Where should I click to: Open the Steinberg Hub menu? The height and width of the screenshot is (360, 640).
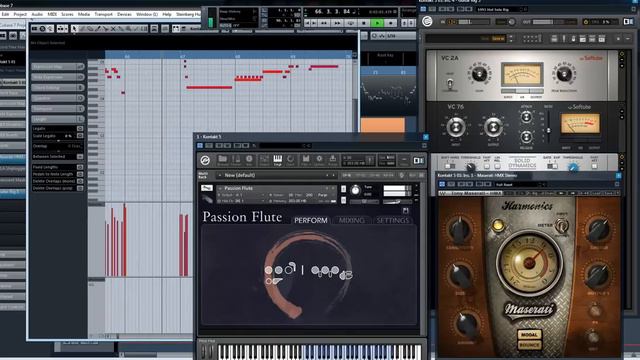pos(189,14)
